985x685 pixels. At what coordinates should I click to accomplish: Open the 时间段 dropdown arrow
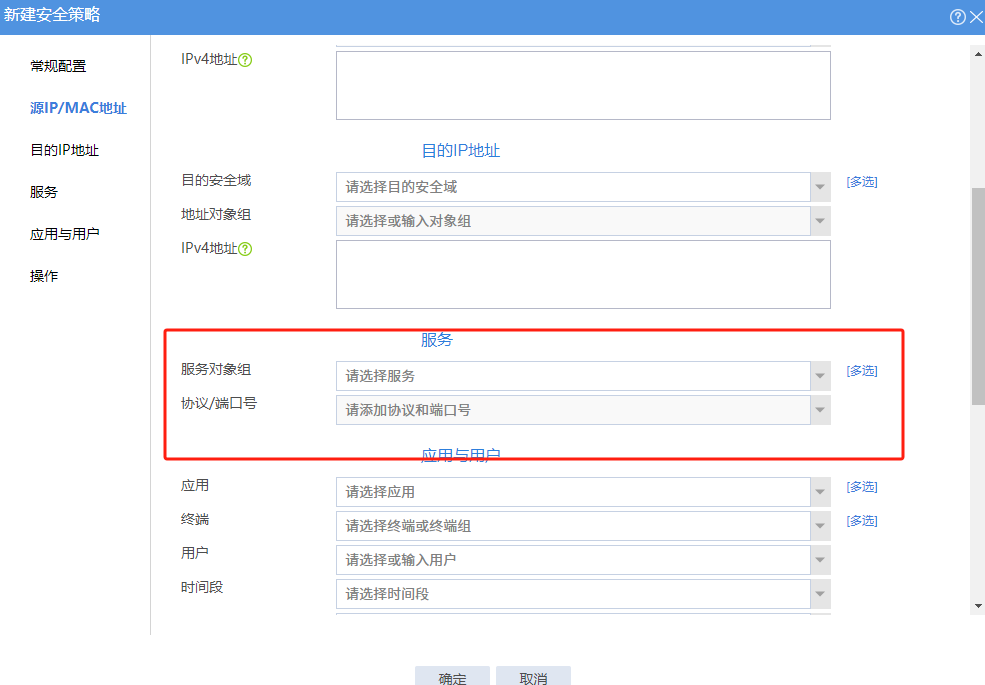click(820, 594)
